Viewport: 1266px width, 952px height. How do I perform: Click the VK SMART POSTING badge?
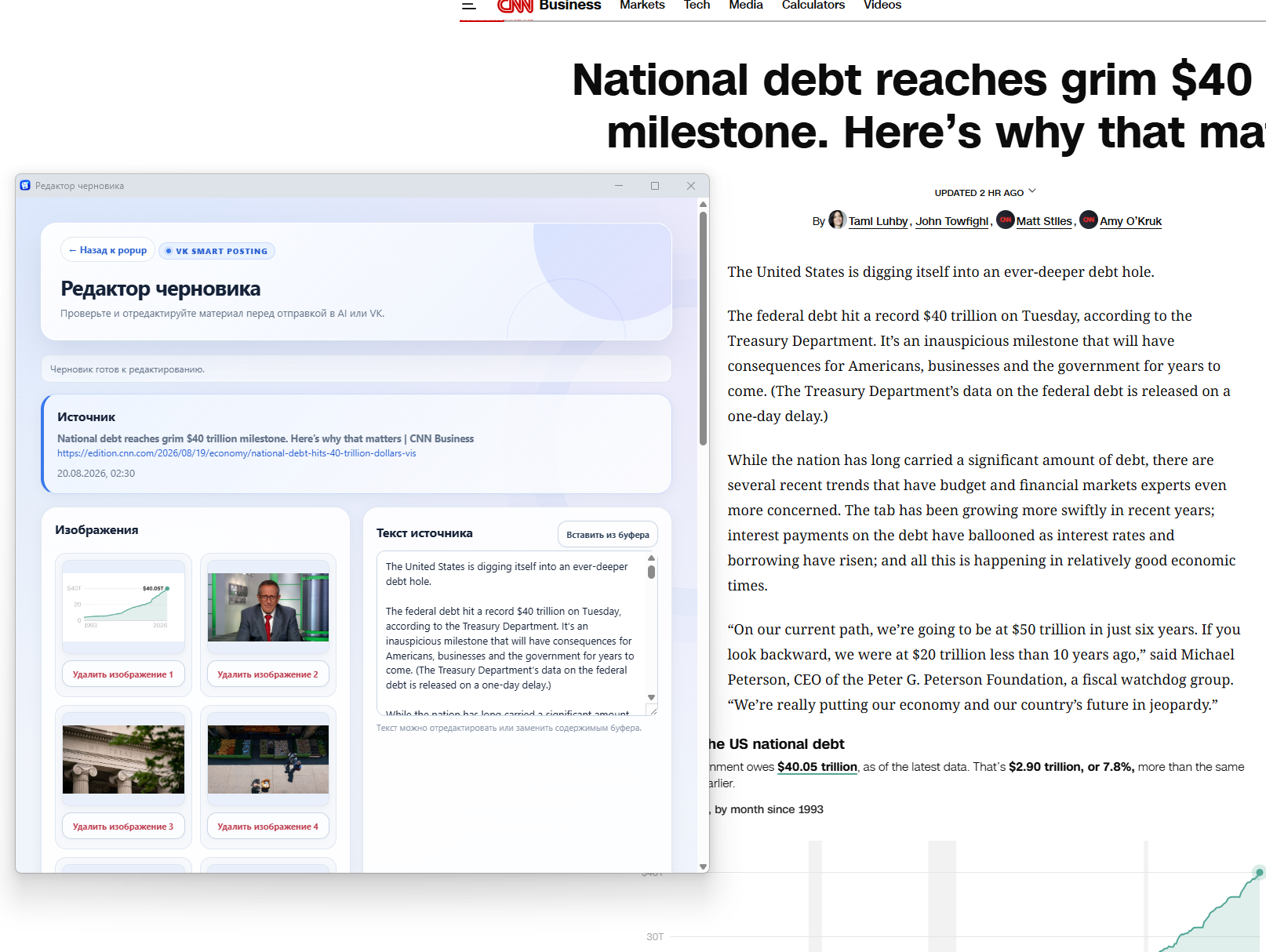216,251
